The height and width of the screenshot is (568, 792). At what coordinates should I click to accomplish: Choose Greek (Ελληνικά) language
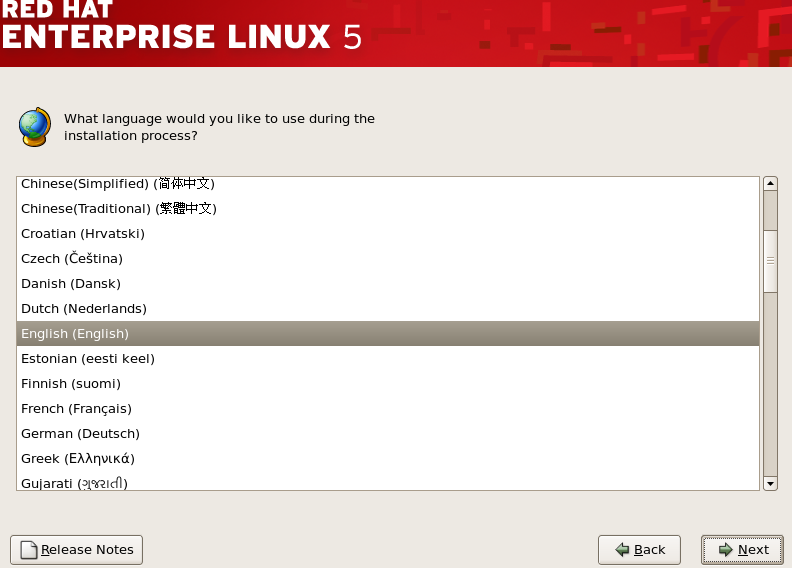click(x=388, y=458)
